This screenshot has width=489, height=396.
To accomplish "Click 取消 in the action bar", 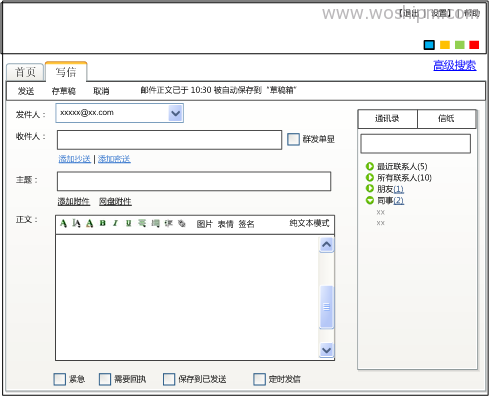I will pos(101,91).
